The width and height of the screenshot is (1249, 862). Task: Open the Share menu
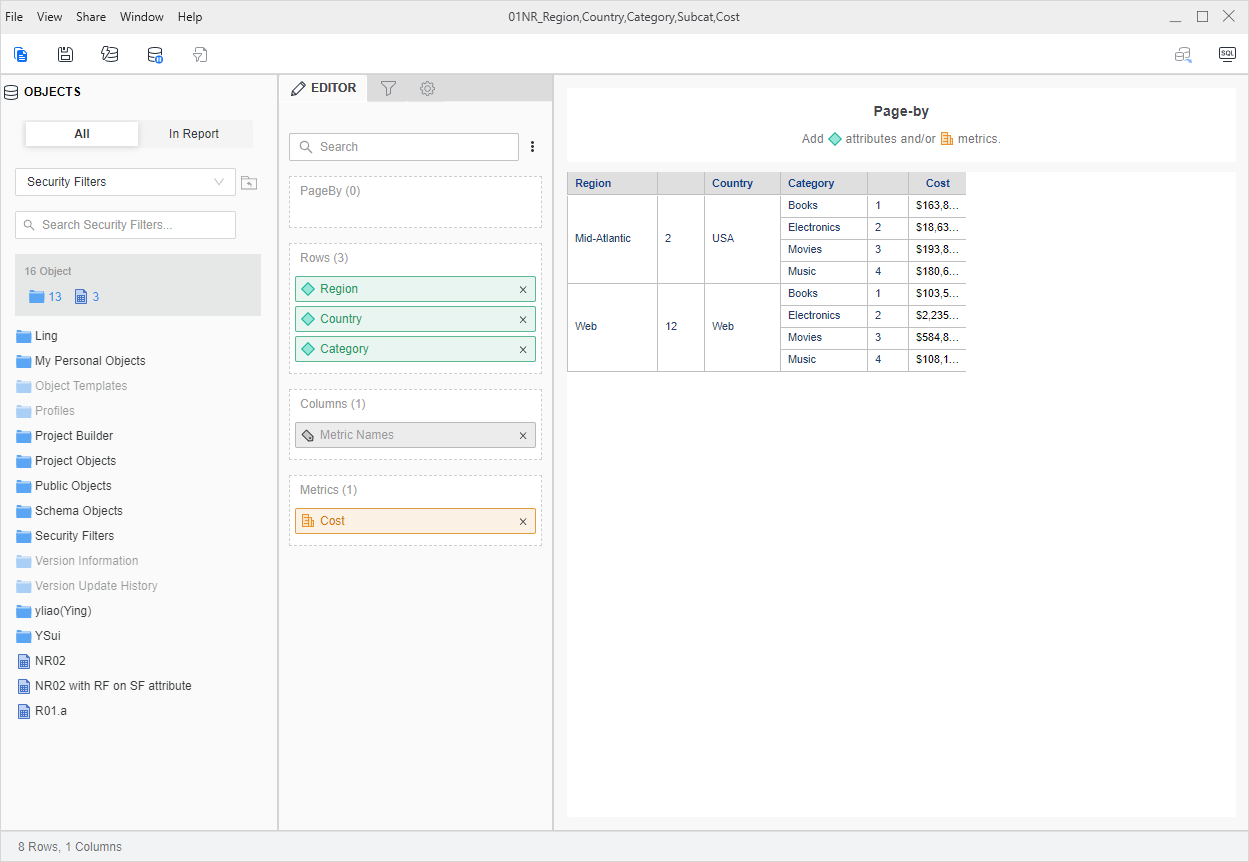pos(91,17)
